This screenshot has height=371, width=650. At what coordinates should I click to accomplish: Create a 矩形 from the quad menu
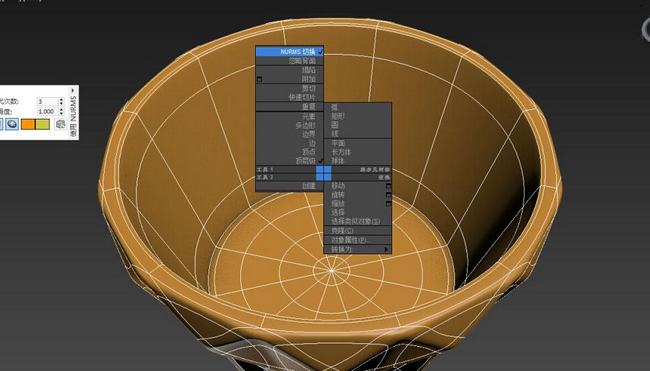click(357, 116)
